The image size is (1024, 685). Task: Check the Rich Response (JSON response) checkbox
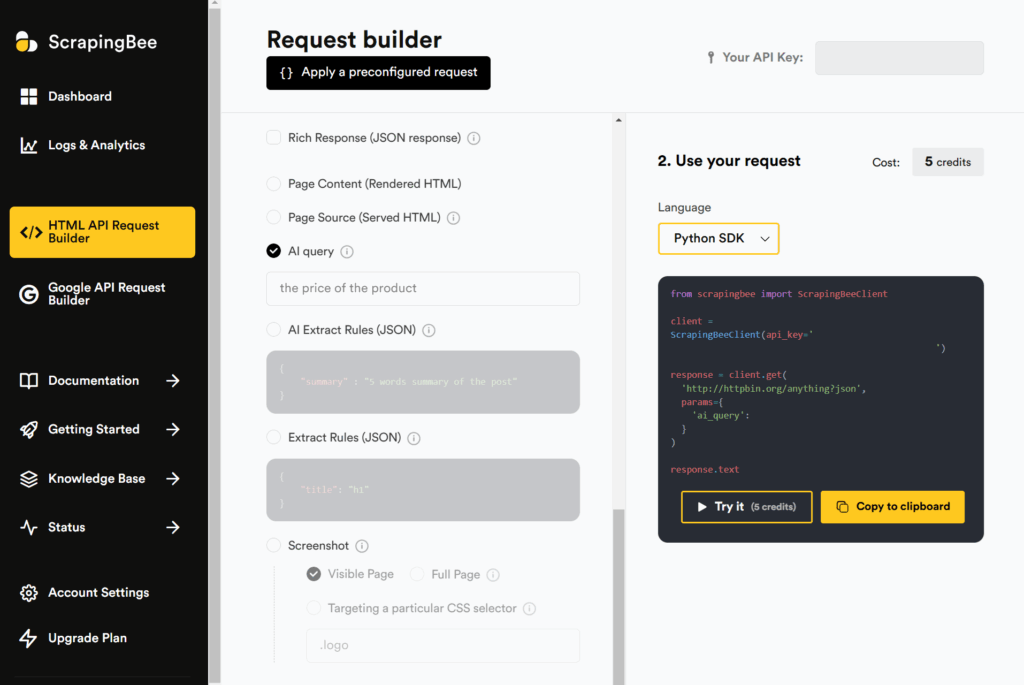click(x=273, y=137)
